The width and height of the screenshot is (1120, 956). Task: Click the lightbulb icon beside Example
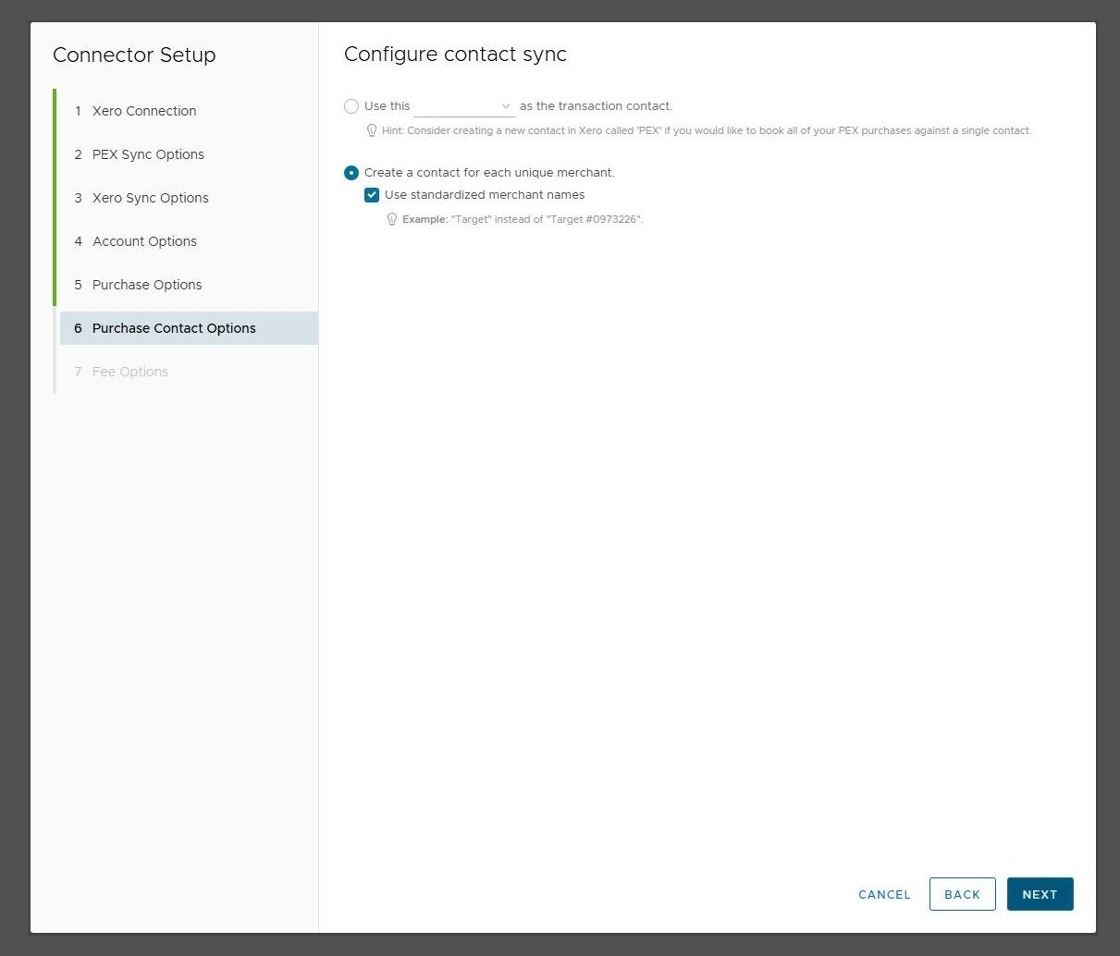(392, 219)
